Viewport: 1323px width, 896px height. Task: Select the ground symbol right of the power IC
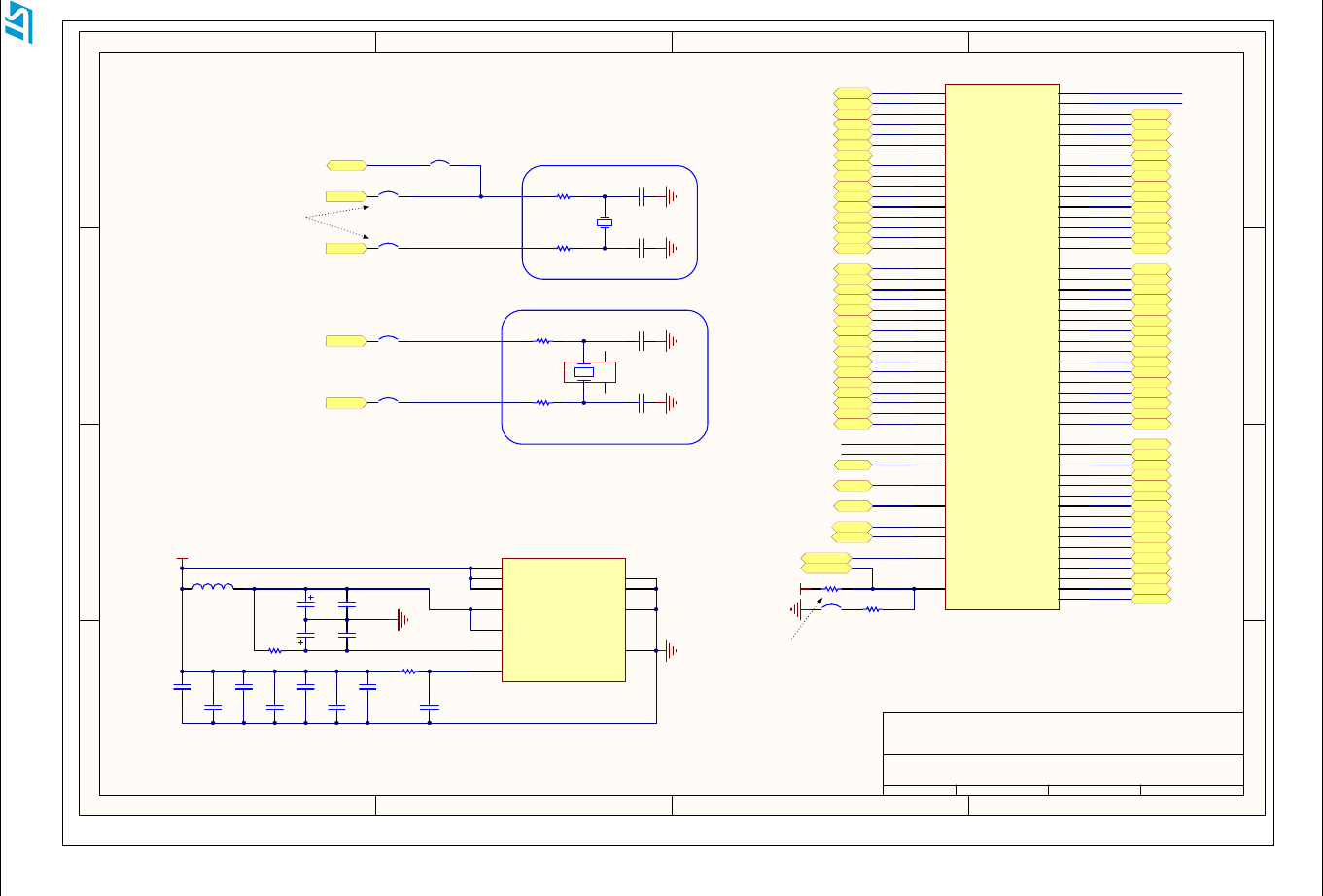(x=669, y=650)
